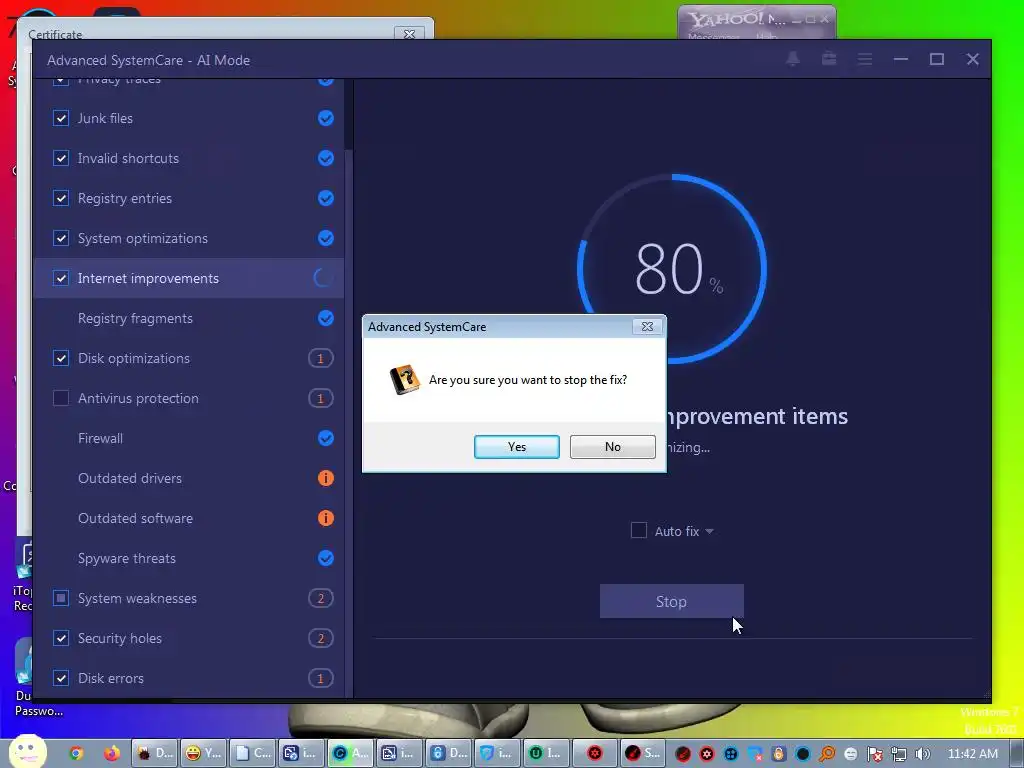The width and height of the screenshot is (1024, 768).
Task: Open Google Chrome from the taskbar
Action: point(76,753)
